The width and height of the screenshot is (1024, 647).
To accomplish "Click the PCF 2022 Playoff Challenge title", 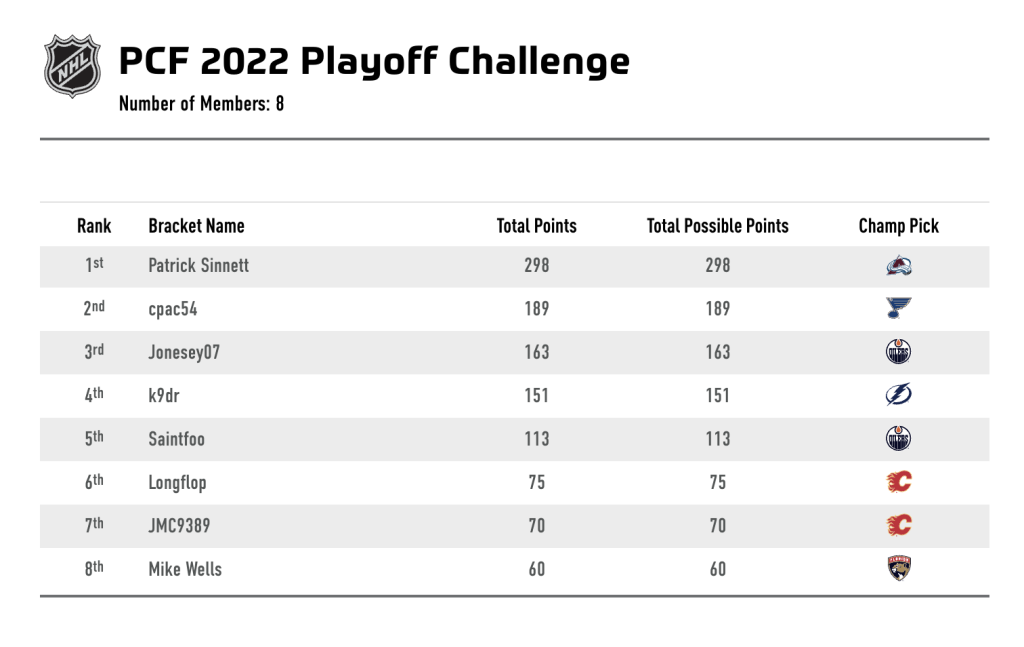I will 374,61.
